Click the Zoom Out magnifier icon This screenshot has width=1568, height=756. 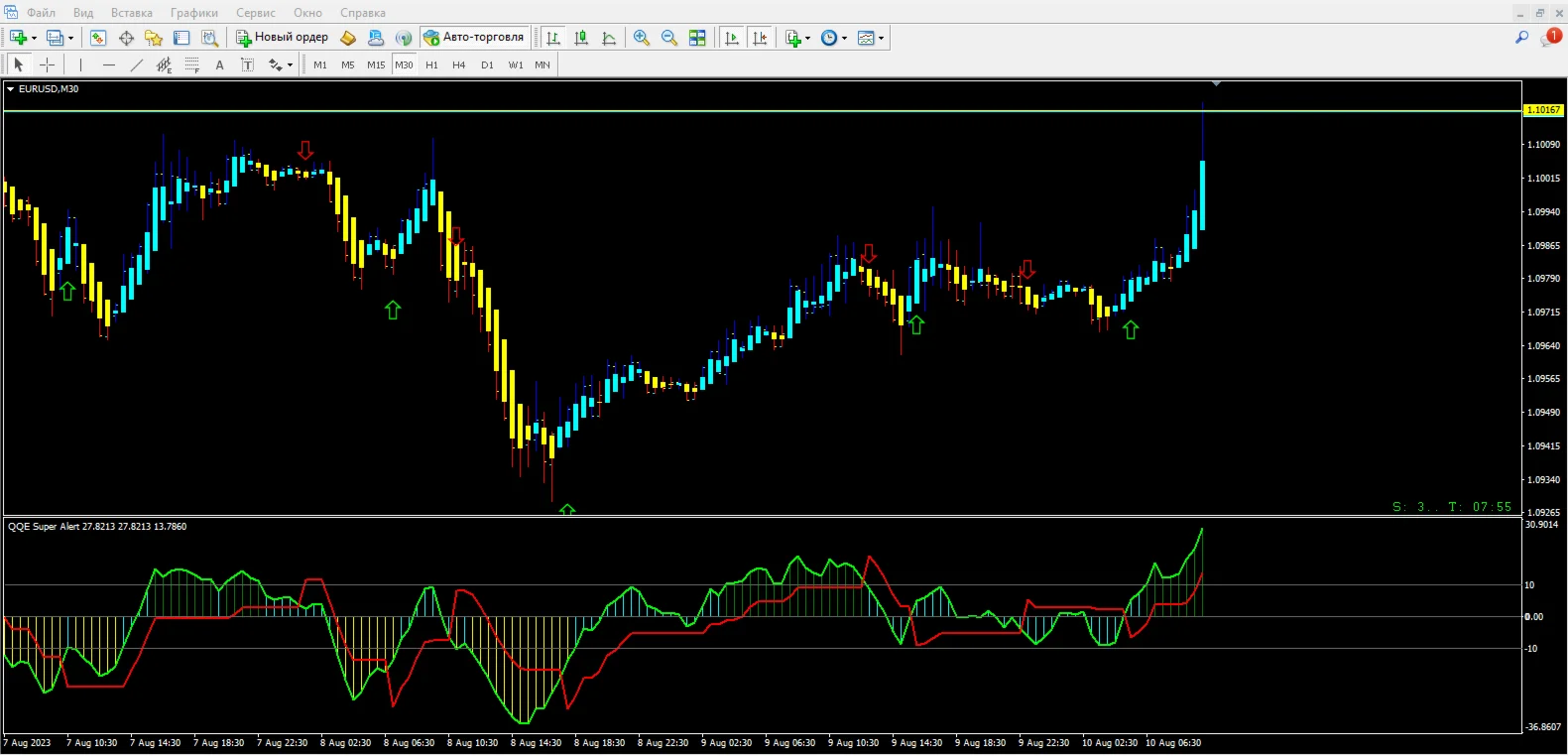669,38
